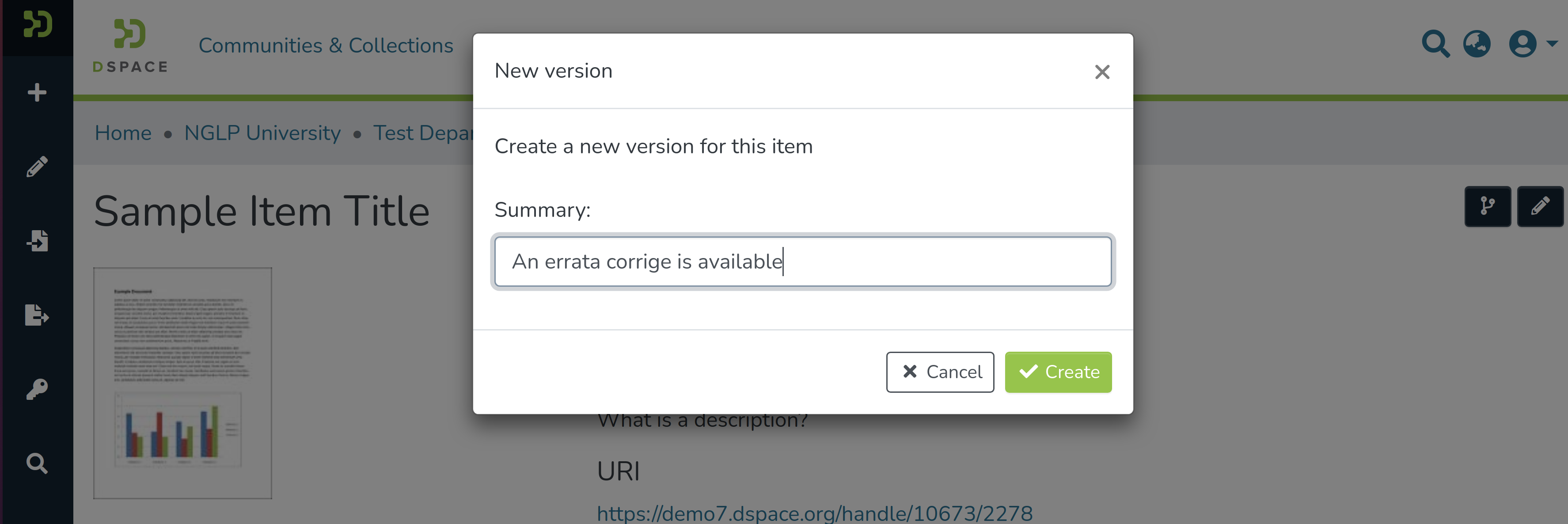The height and width of the screenshot is (524, 1568).
Task: Click the DSpace logo in the sidebar top
Action: (37, 24)
